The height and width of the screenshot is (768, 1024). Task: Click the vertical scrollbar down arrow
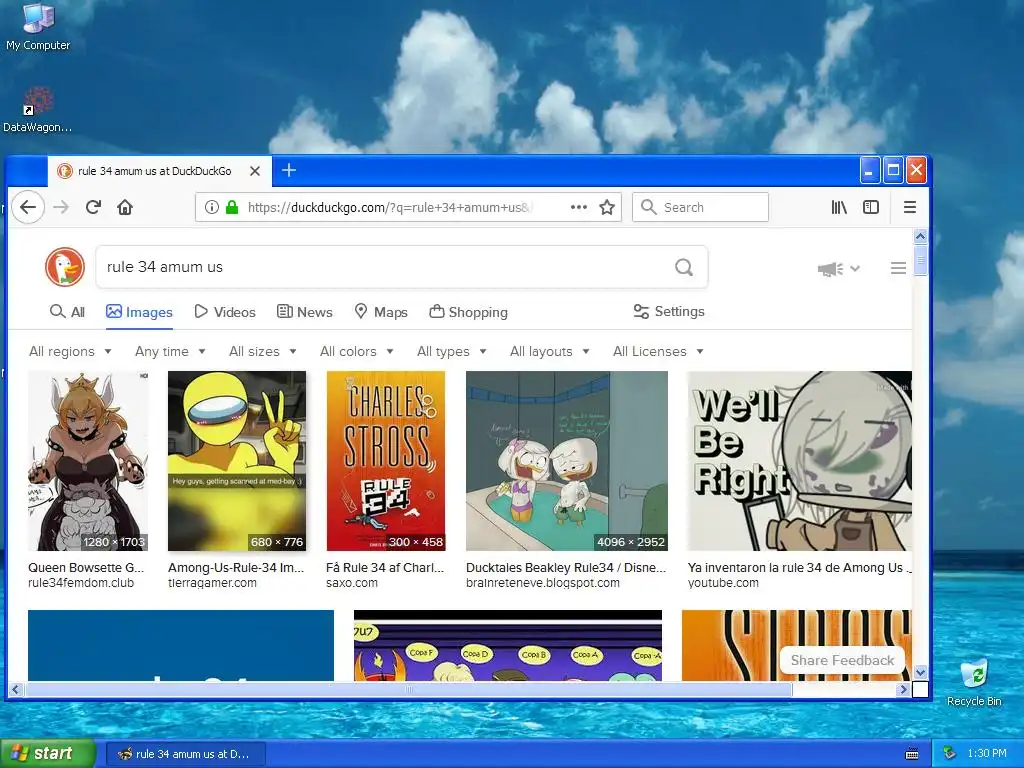click(x=920, y=672)
